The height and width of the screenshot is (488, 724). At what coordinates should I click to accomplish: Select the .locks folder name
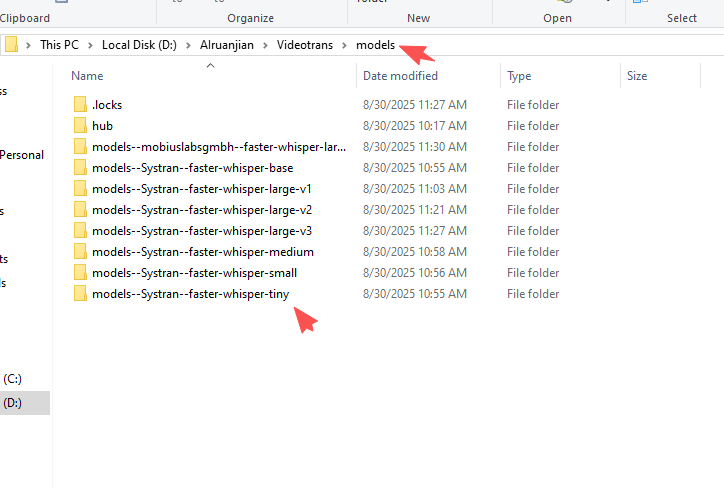tap(107, 105)
